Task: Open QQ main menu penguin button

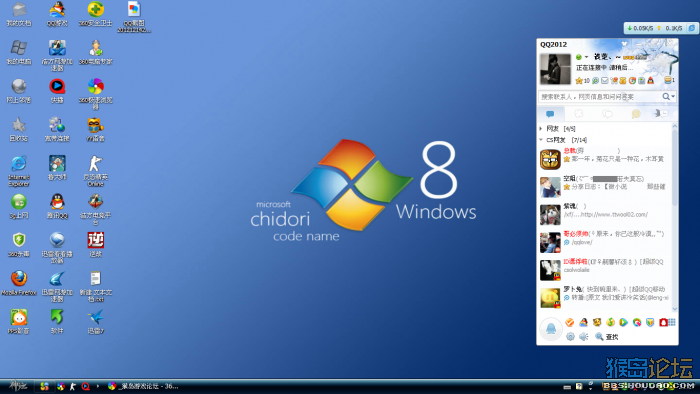Action: [551, 329]
